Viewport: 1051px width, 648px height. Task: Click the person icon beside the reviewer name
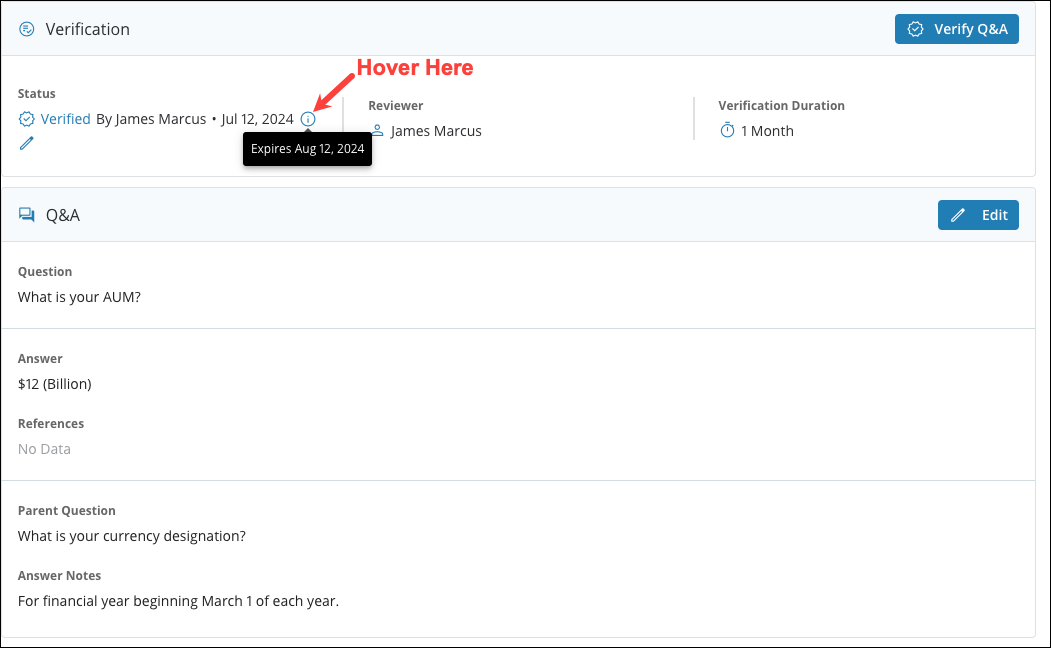(377, 131)
